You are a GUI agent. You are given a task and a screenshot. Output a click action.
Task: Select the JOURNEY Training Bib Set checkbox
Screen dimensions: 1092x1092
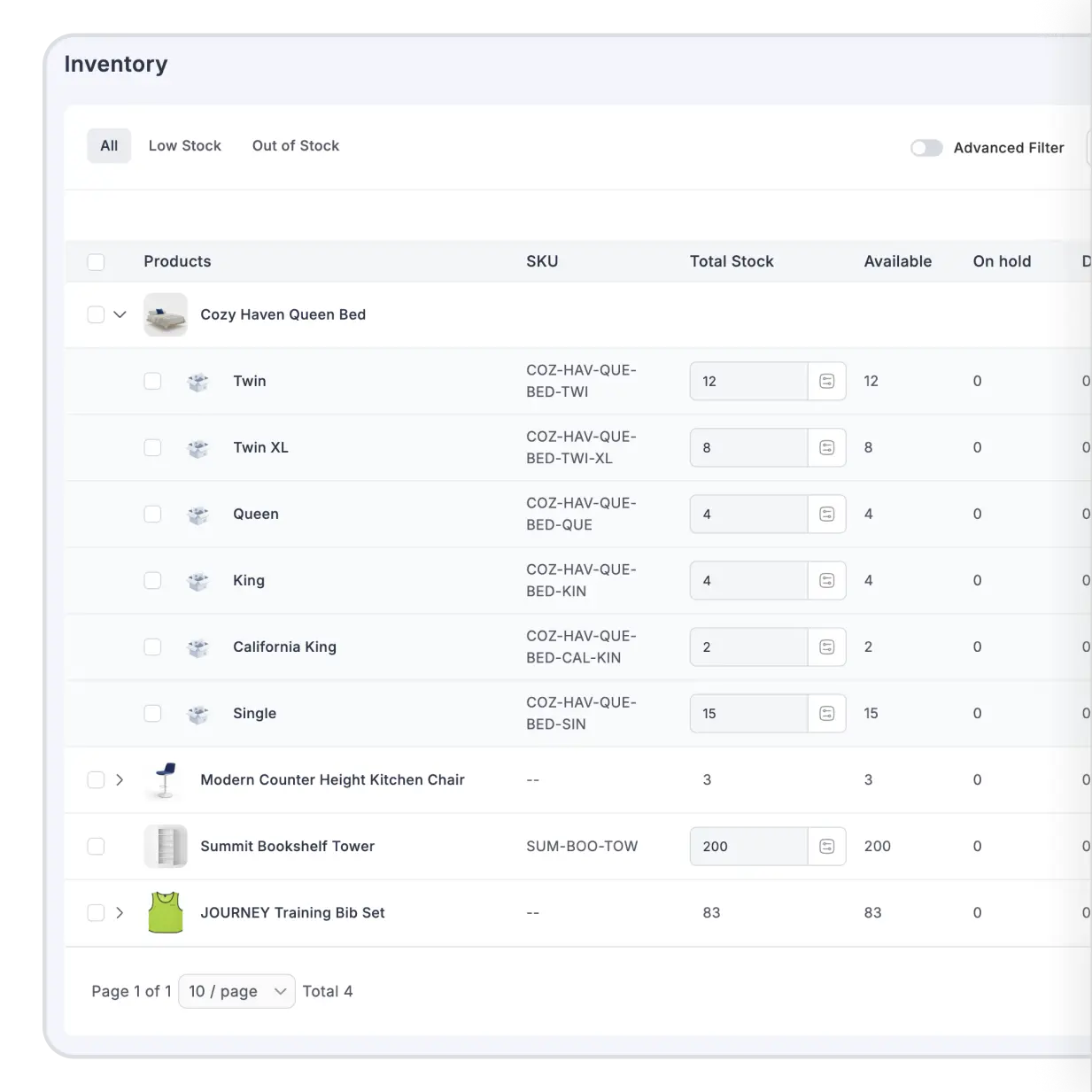(x=96, y=912)
